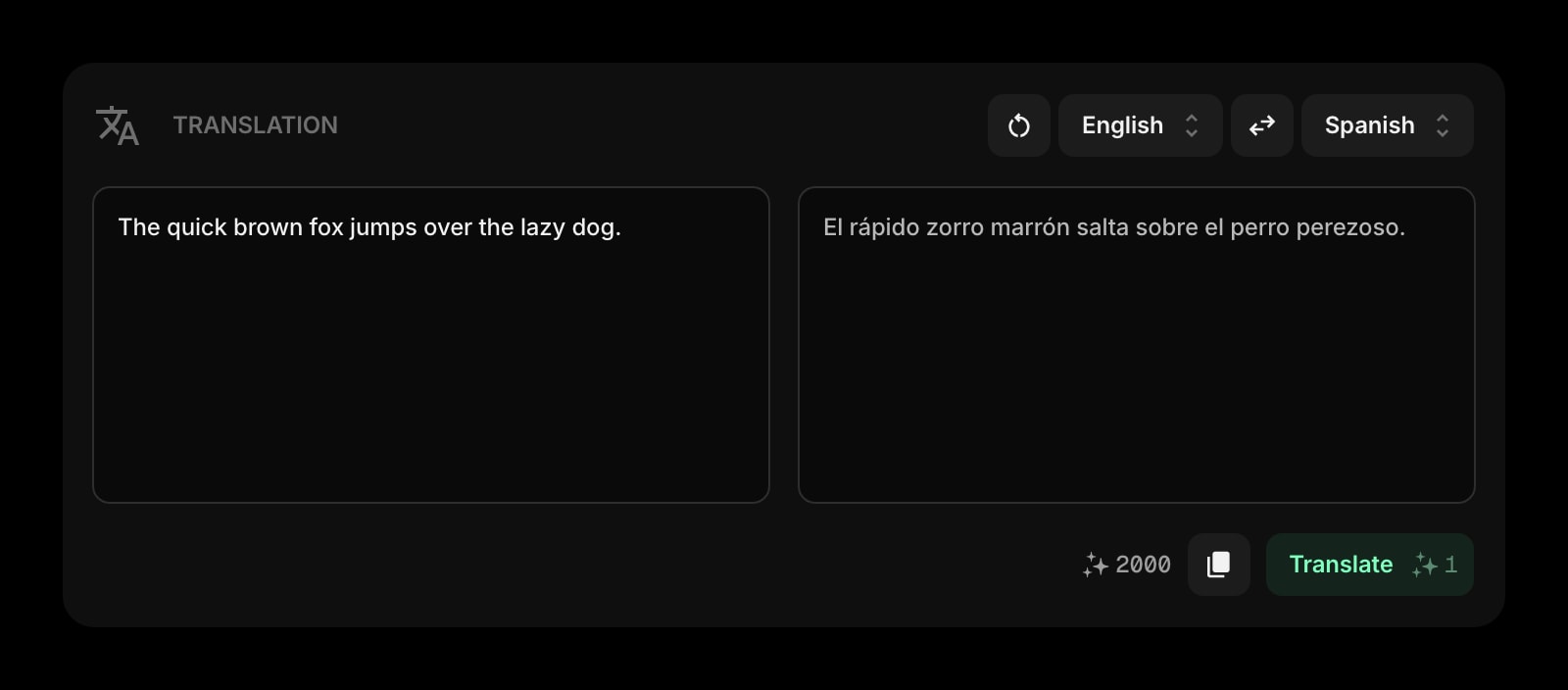
Task: Click the bidirectional arrow between language selectors
Action: click(x=1261, y=125)
